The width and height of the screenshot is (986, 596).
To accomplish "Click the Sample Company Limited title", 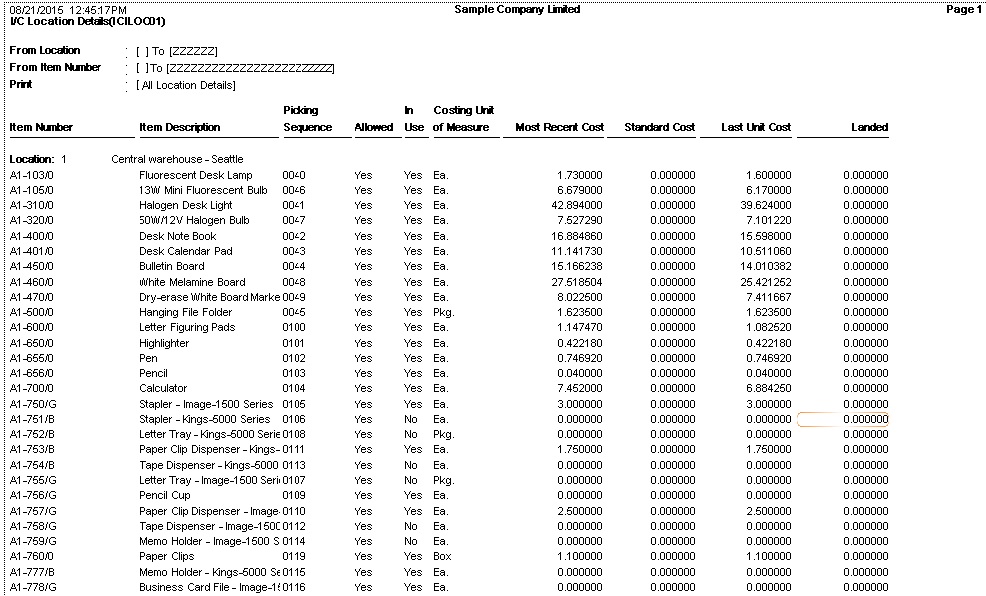I will 516,9.
